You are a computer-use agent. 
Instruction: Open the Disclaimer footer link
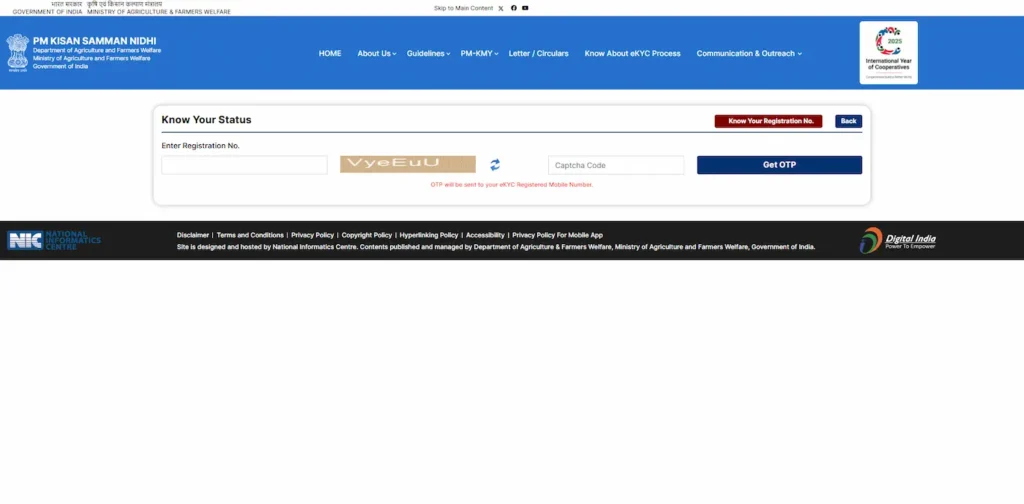[193, 235]
